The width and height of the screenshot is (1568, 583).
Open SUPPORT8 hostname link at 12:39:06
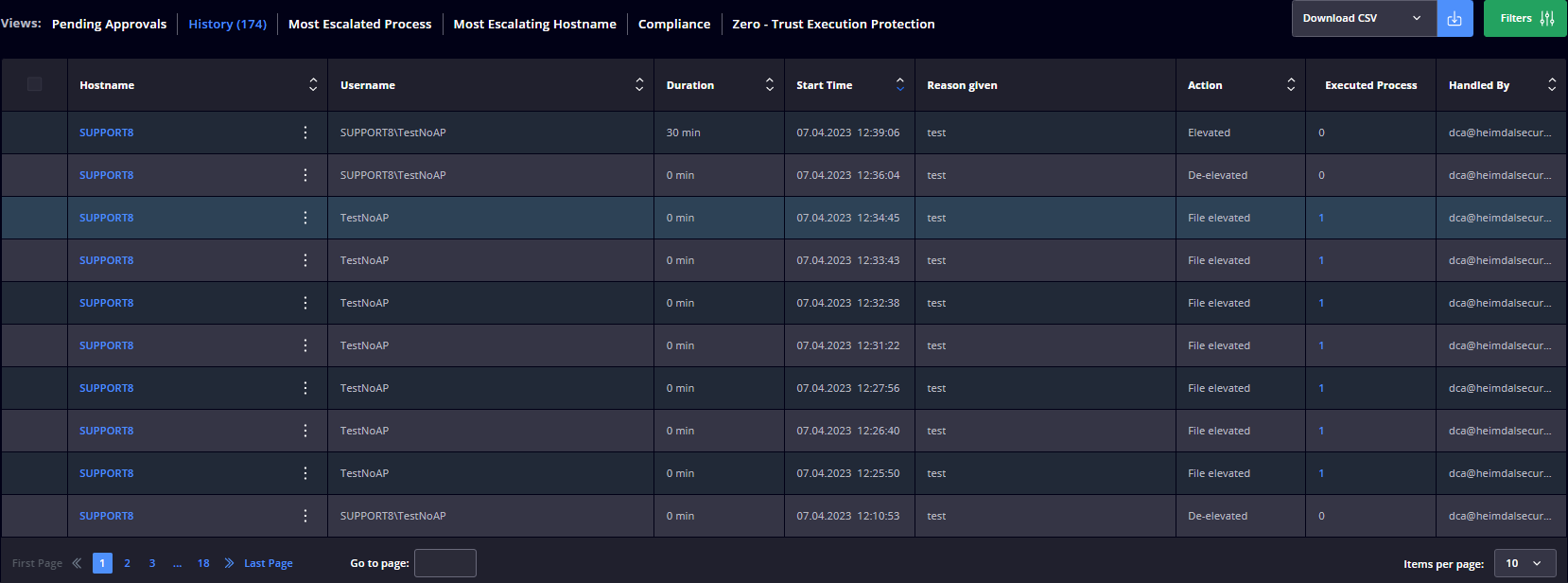106,132
